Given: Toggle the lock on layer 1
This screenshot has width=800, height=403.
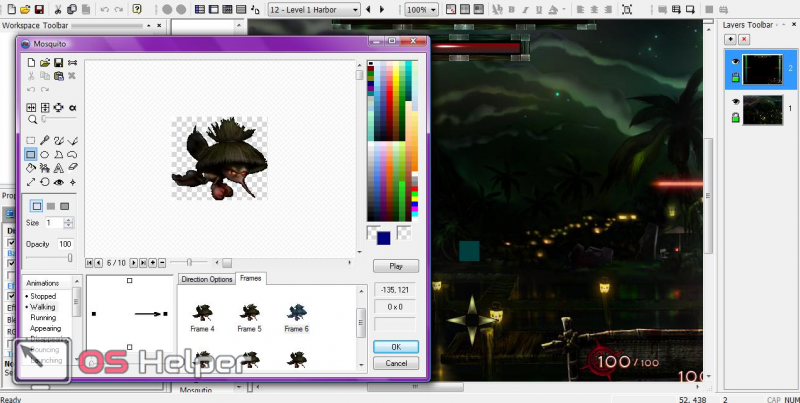Looking at the screenshot, I should [735, 117].
